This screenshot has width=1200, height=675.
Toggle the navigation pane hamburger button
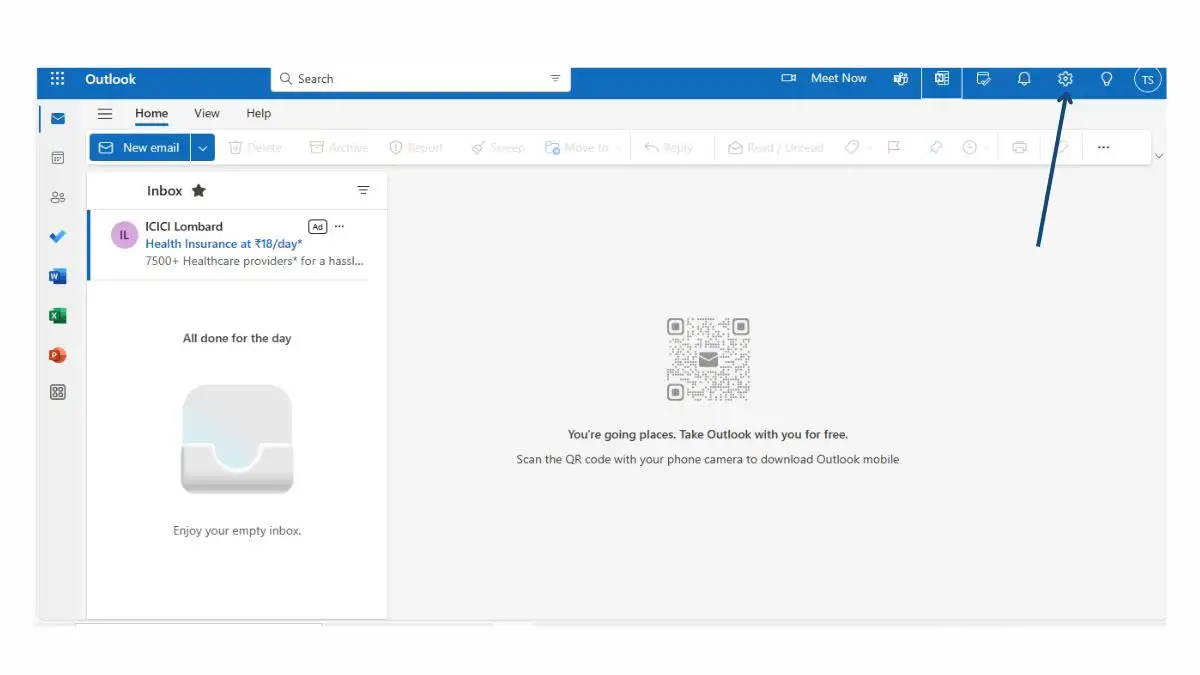(104, 114)
